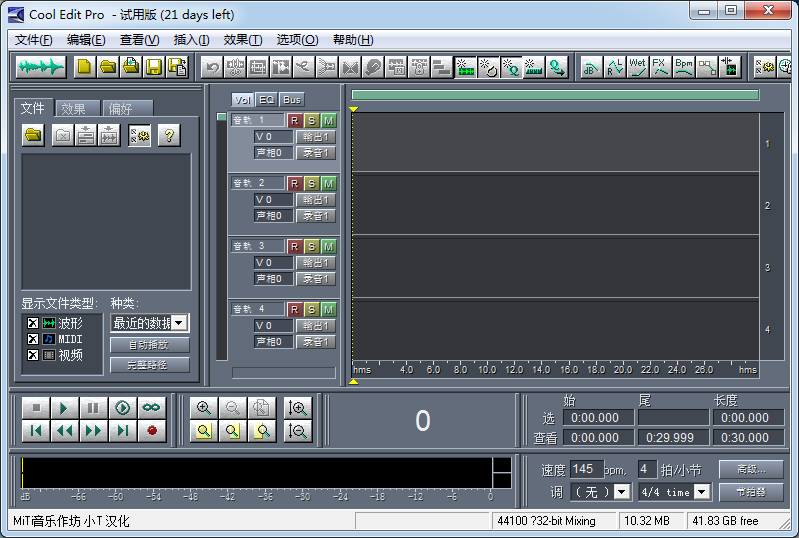799x538 pixels.
Task: Start playback with the play button
Action: 64,408
